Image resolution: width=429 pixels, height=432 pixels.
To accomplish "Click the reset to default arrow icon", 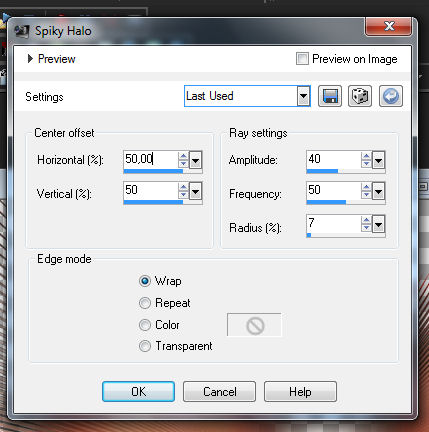I will [x=391, y=96].
